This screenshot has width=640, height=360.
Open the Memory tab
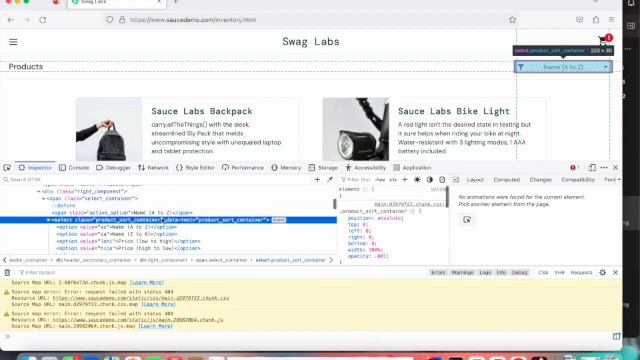[286, 167]
